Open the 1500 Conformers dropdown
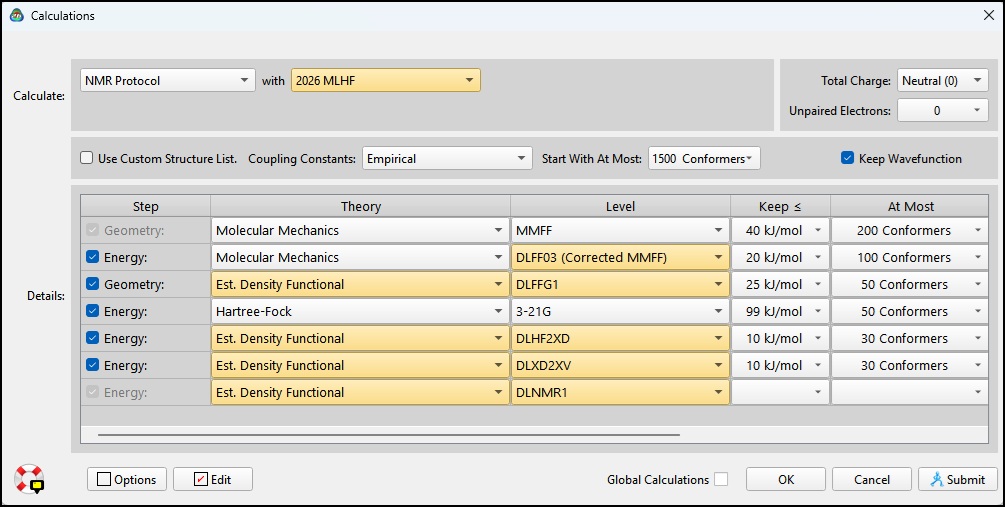 [x=704, y=158]
